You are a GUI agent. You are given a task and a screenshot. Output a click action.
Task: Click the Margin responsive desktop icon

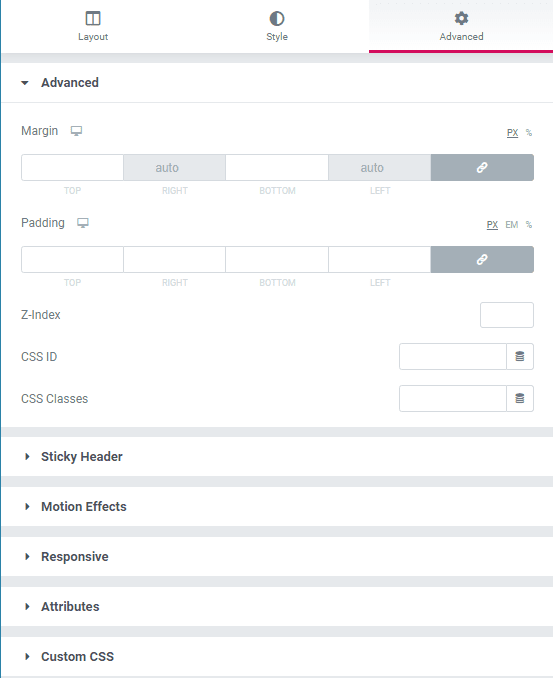[x=77, y=131]
